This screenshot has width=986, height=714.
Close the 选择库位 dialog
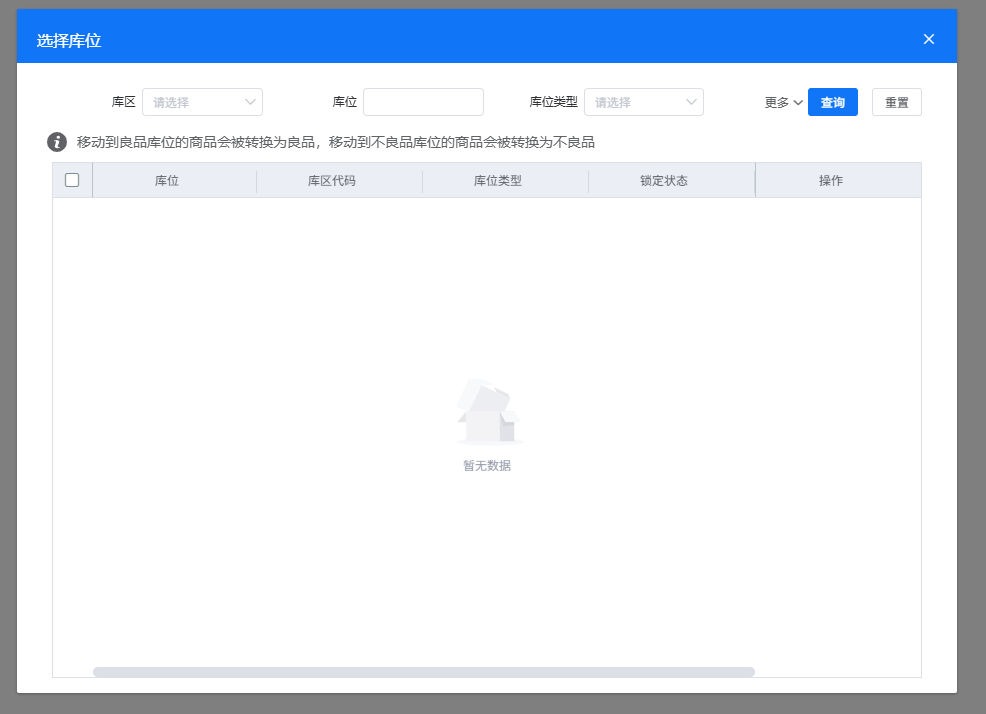point(928,40)
